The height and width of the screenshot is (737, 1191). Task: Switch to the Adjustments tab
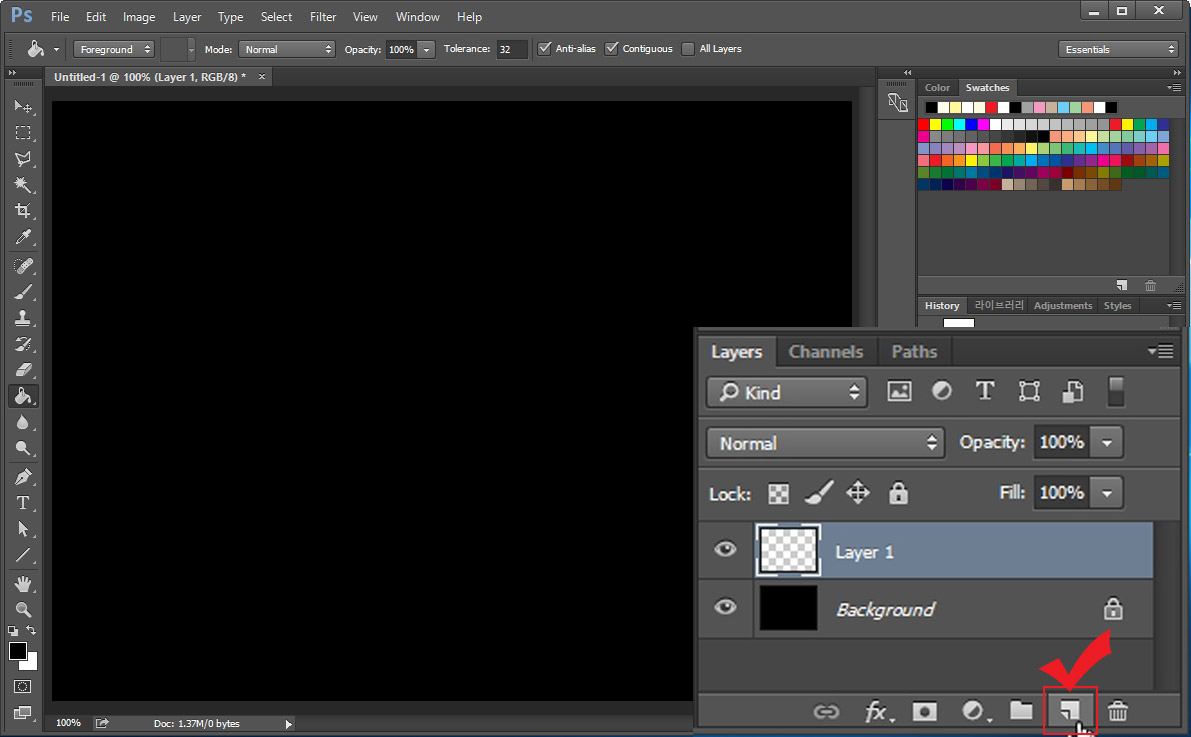[1063, 305]
